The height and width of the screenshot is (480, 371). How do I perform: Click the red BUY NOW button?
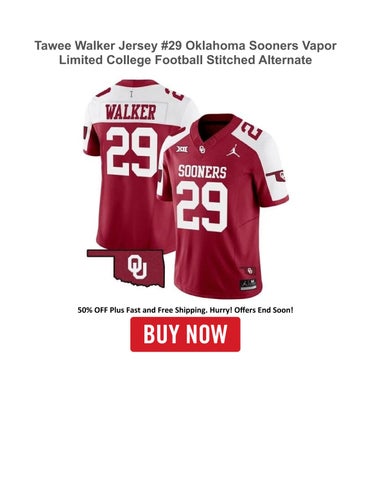tap(185, 334)
